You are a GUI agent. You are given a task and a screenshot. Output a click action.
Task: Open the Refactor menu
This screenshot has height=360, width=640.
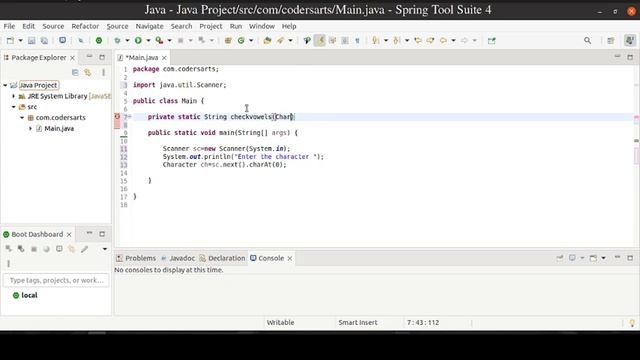coord(85,26)
